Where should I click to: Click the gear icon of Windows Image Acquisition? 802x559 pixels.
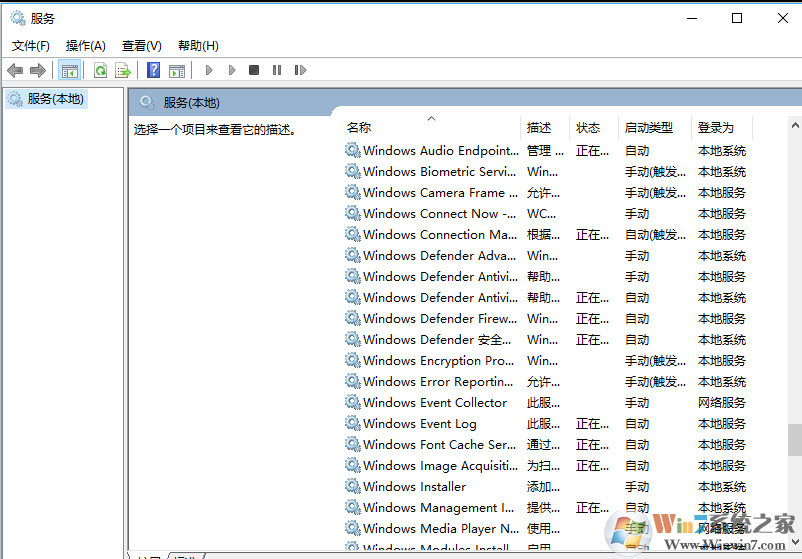(x=352, y=465)
